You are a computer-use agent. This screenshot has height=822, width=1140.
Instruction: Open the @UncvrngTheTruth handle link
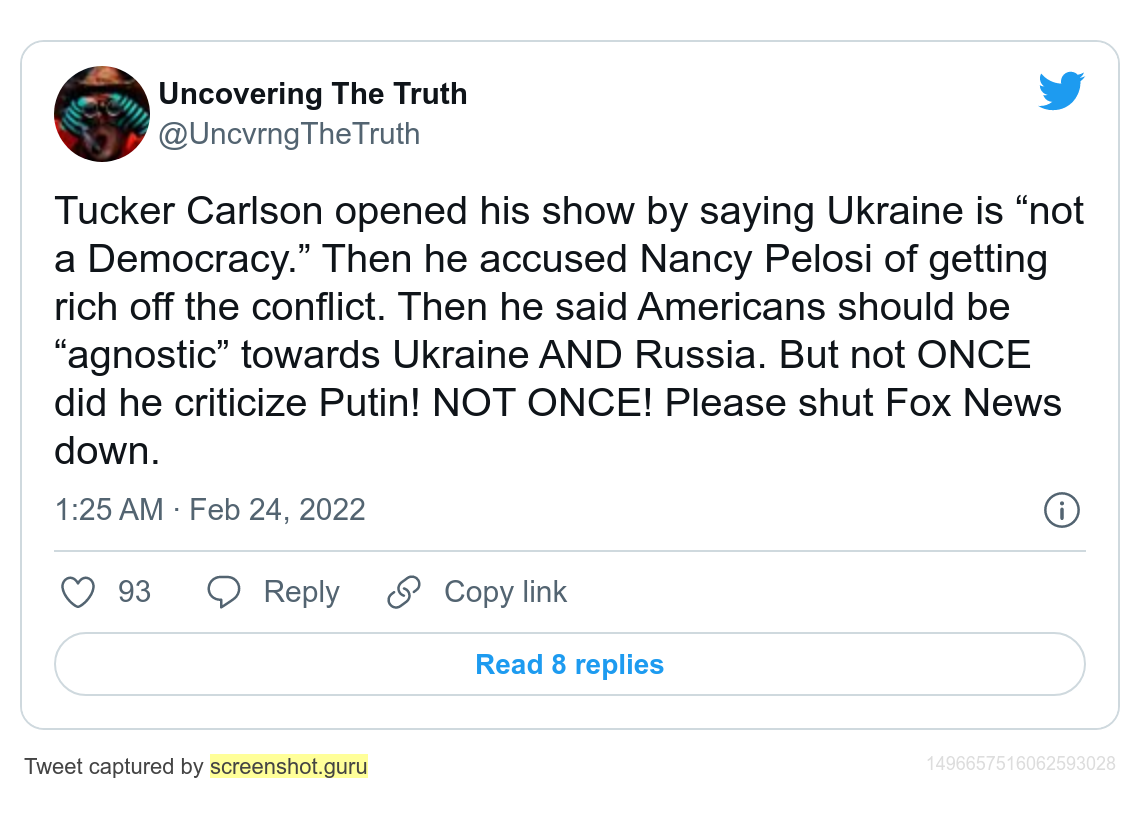[x=289, y=134]
